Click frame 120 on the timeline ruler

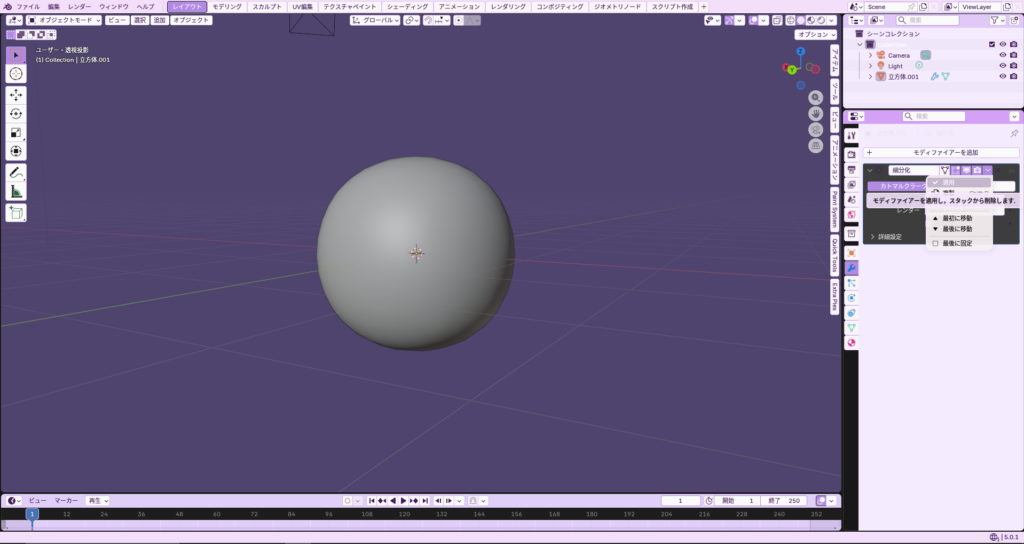click(404, 514)
